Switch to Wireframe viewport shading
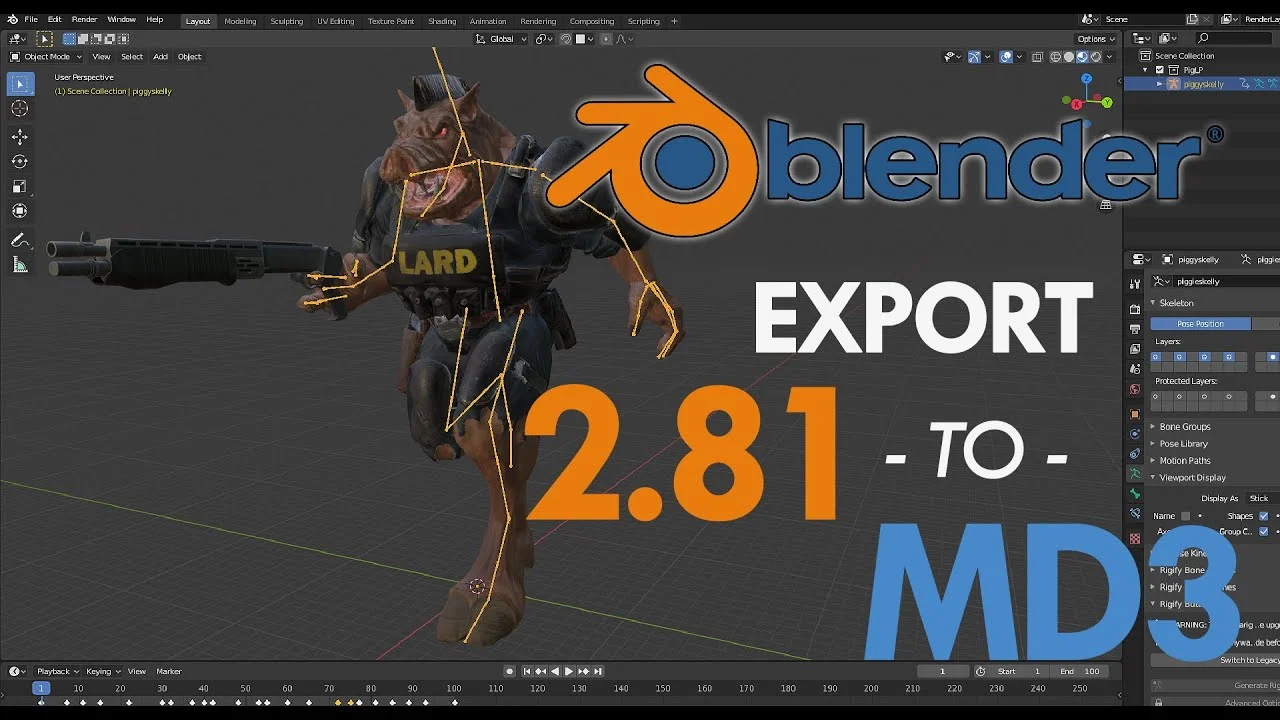 [x=1055, y=57]
